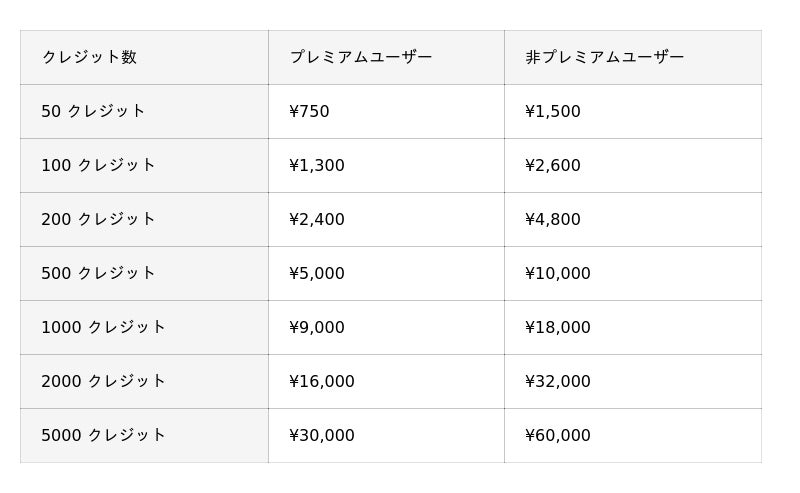The image size is (800, 493).
Task: Click the ¥60,000 non-premium price cell
Action: coord(558,435)
